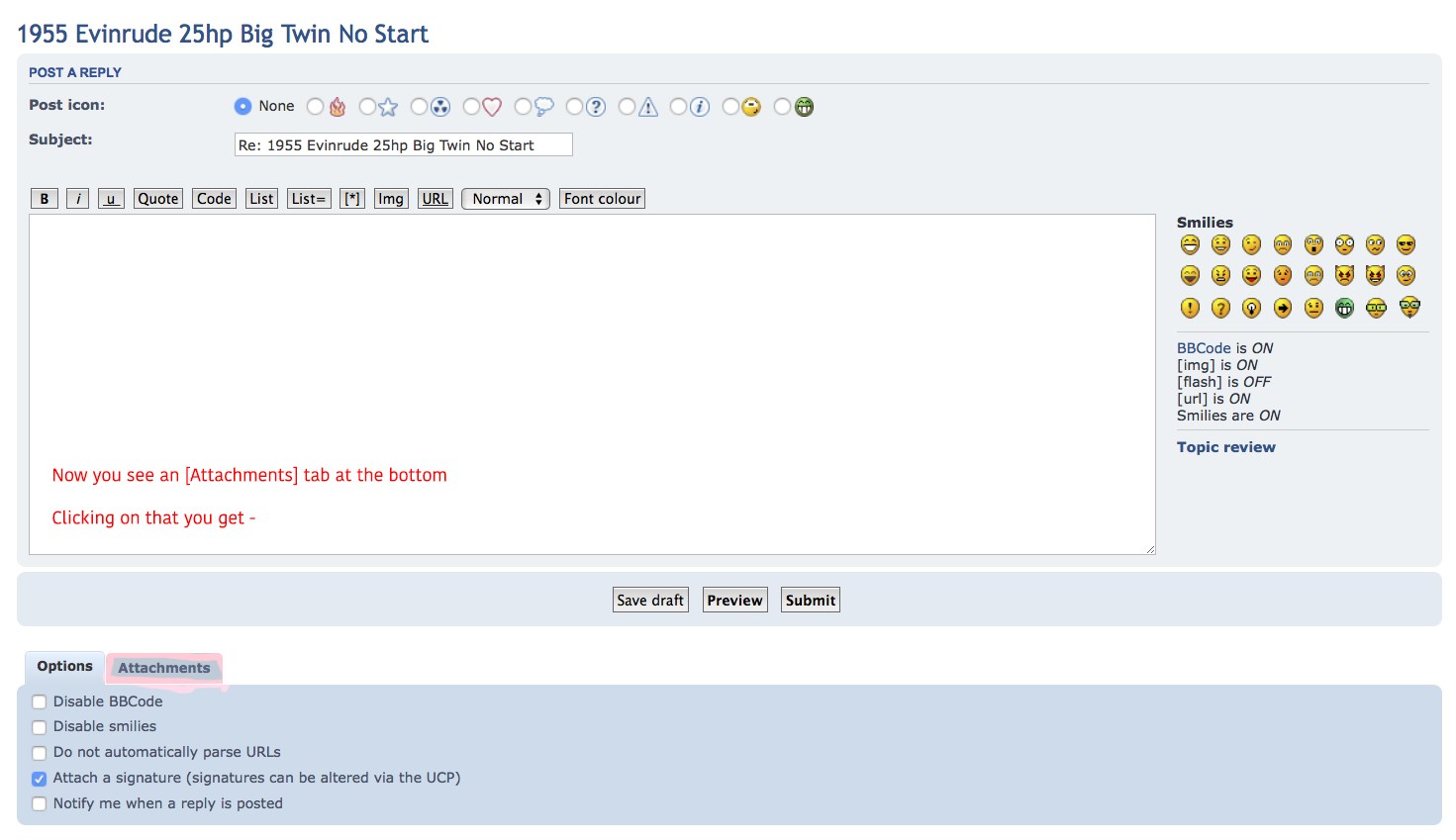Click the Save draft button
Screen dimensions: 1456x840
[650, 600]
